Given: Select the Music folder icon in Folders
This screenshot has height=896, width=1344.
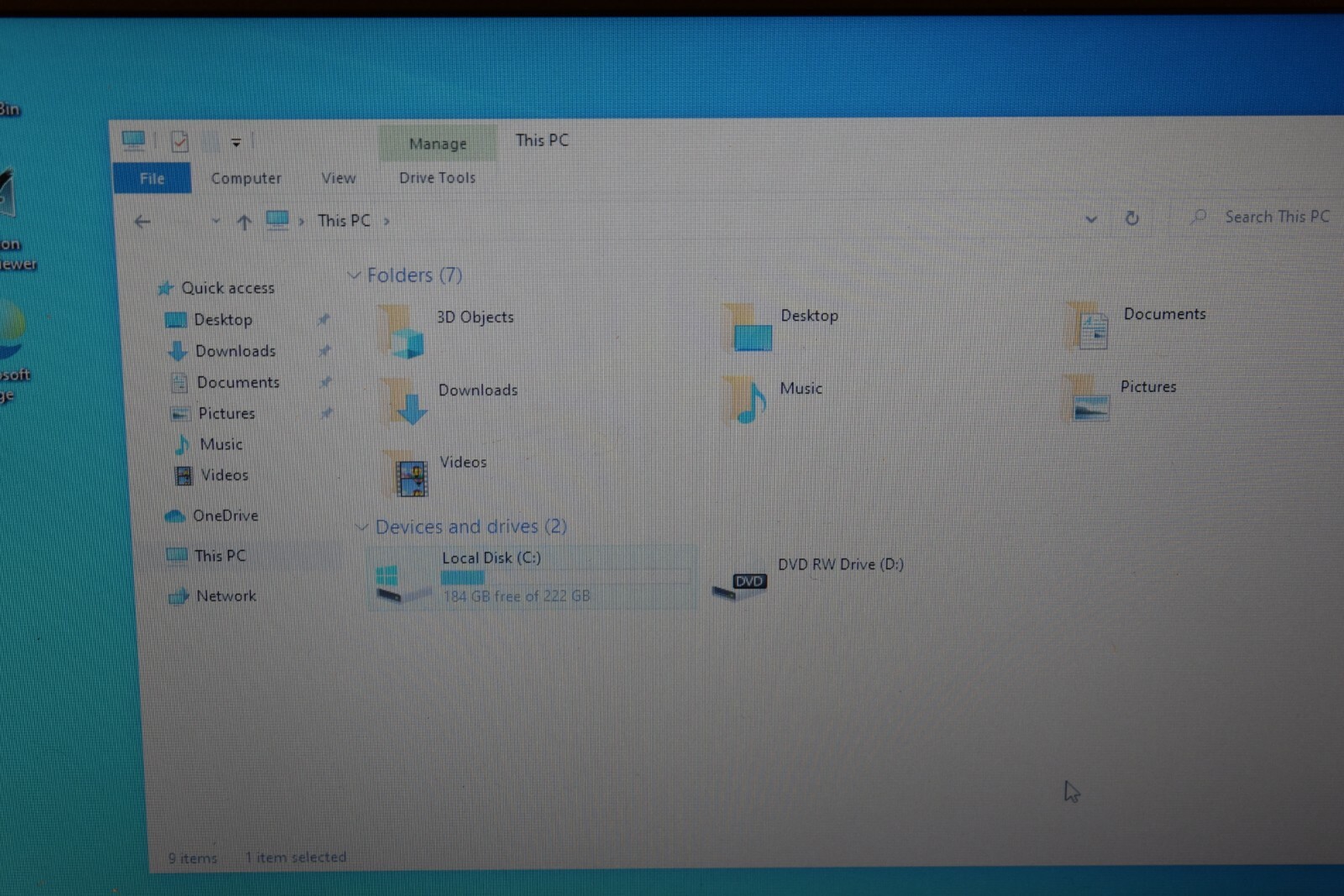Looking at the screenshot, I should pyautogui.click(x=745, y=400).
